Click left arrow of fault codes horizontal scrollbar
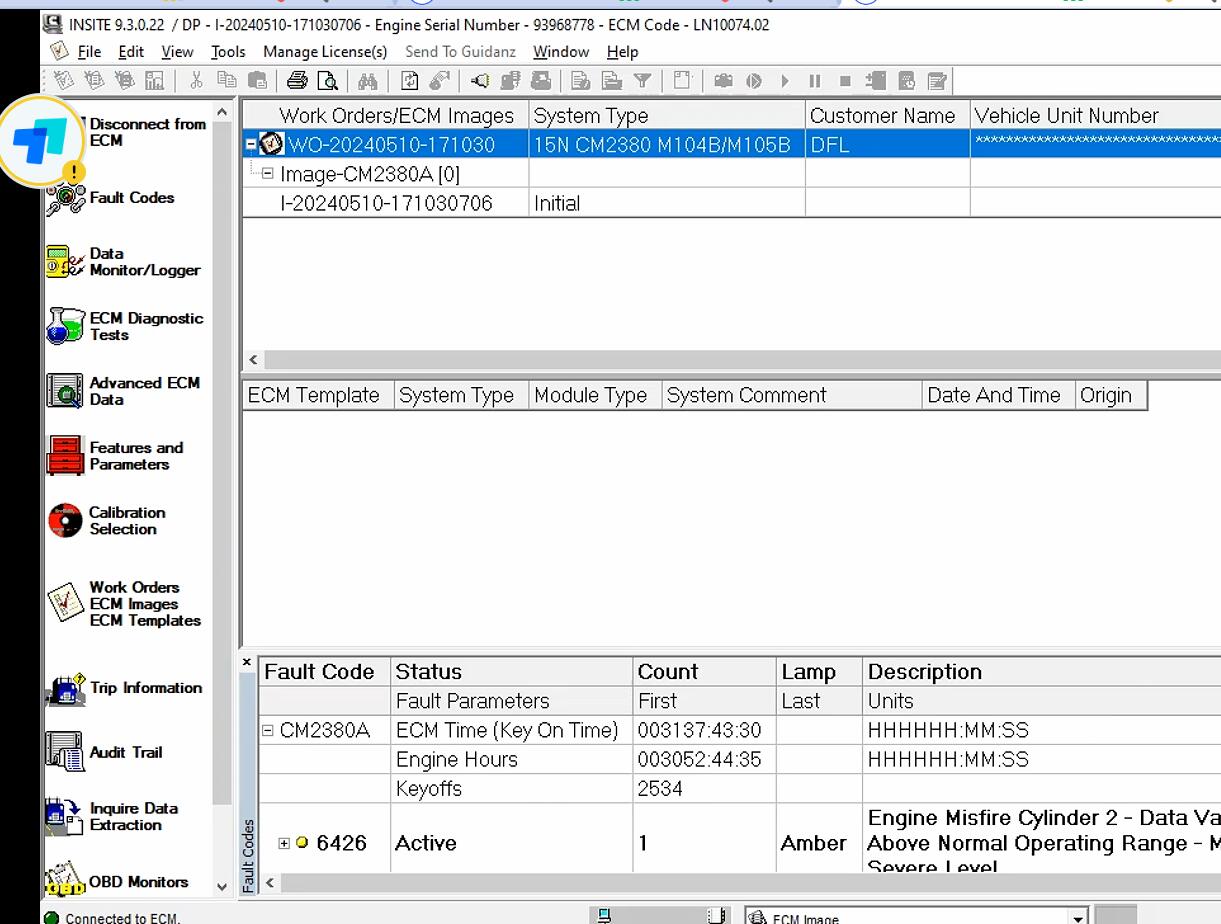1221x924 pixels. coord(268,883)
